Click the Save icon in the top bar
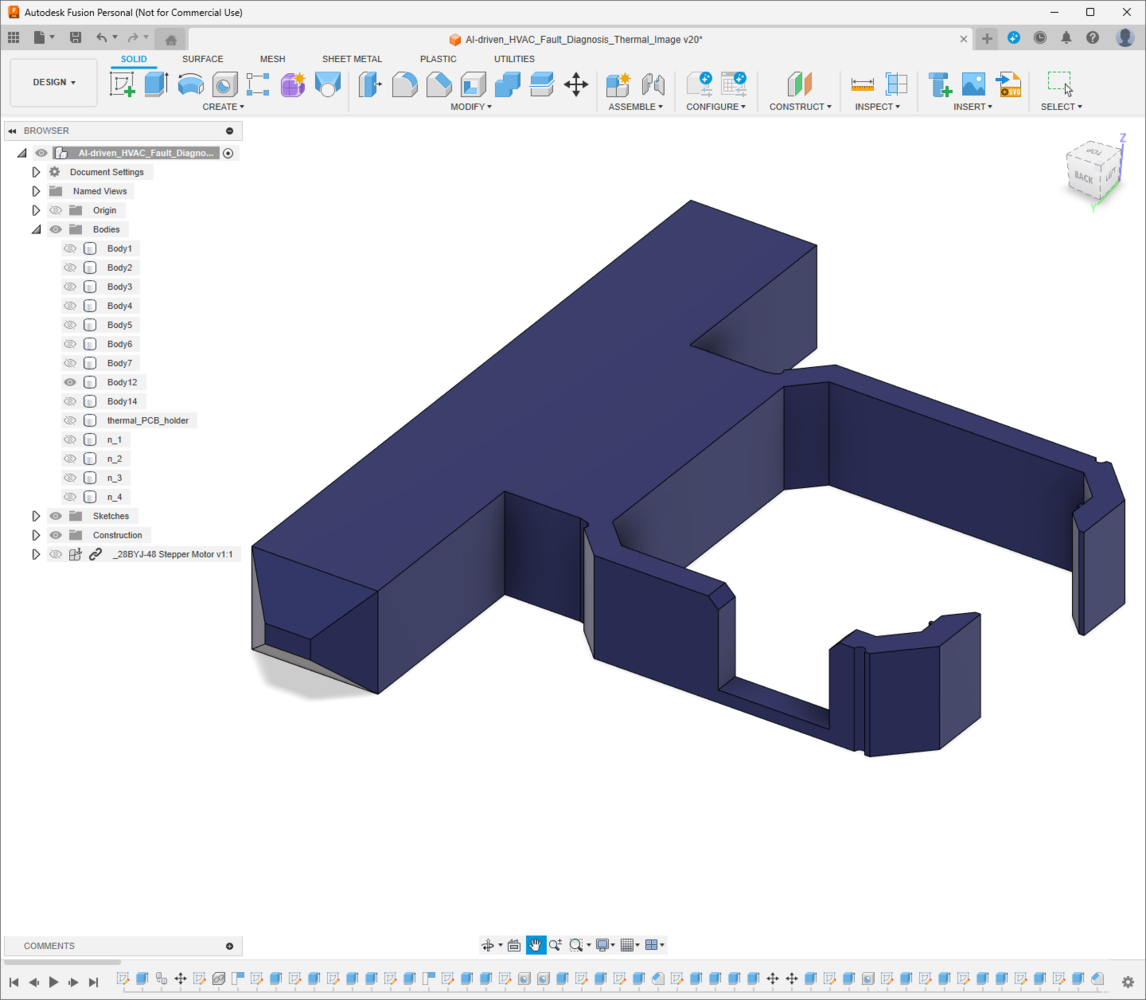Viewport: 1146px width, 1000px height. [x=75, y=38]
